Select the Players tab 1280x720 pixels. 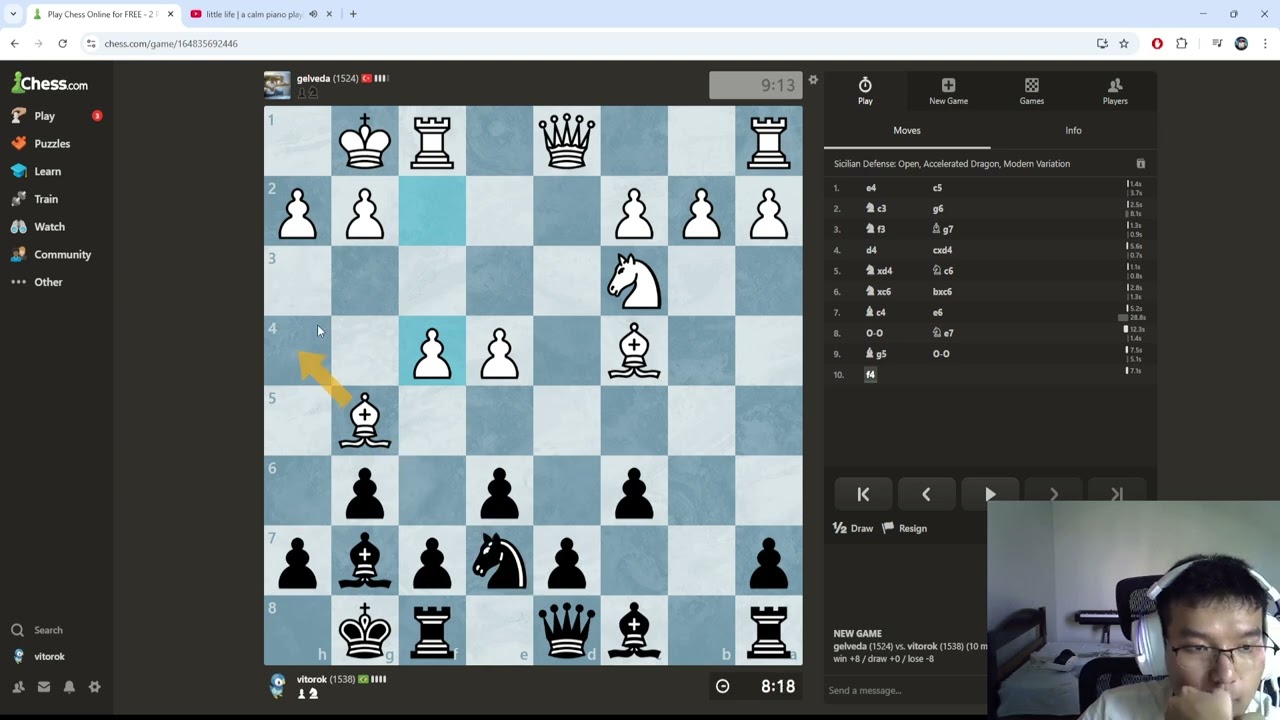(x=1115, y=91)
